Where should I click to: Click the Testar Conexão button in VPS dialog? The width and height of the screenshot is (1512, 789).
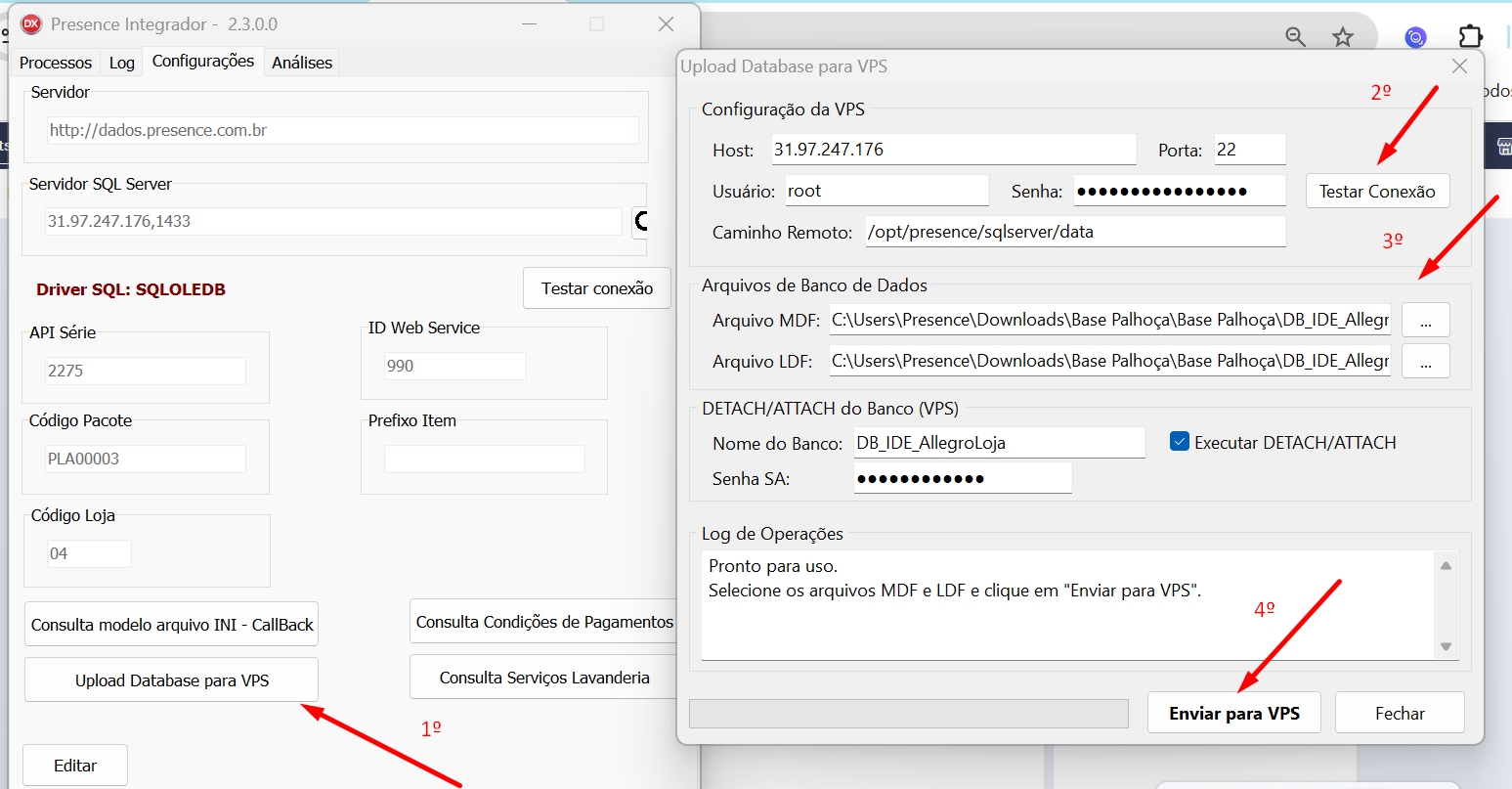pyautogui.click(x=1376, y=191)
